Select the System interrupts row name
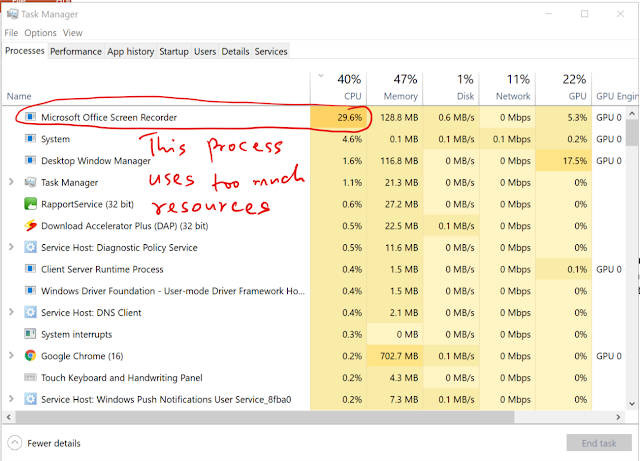The image size is (640, 461). point(76,334)
